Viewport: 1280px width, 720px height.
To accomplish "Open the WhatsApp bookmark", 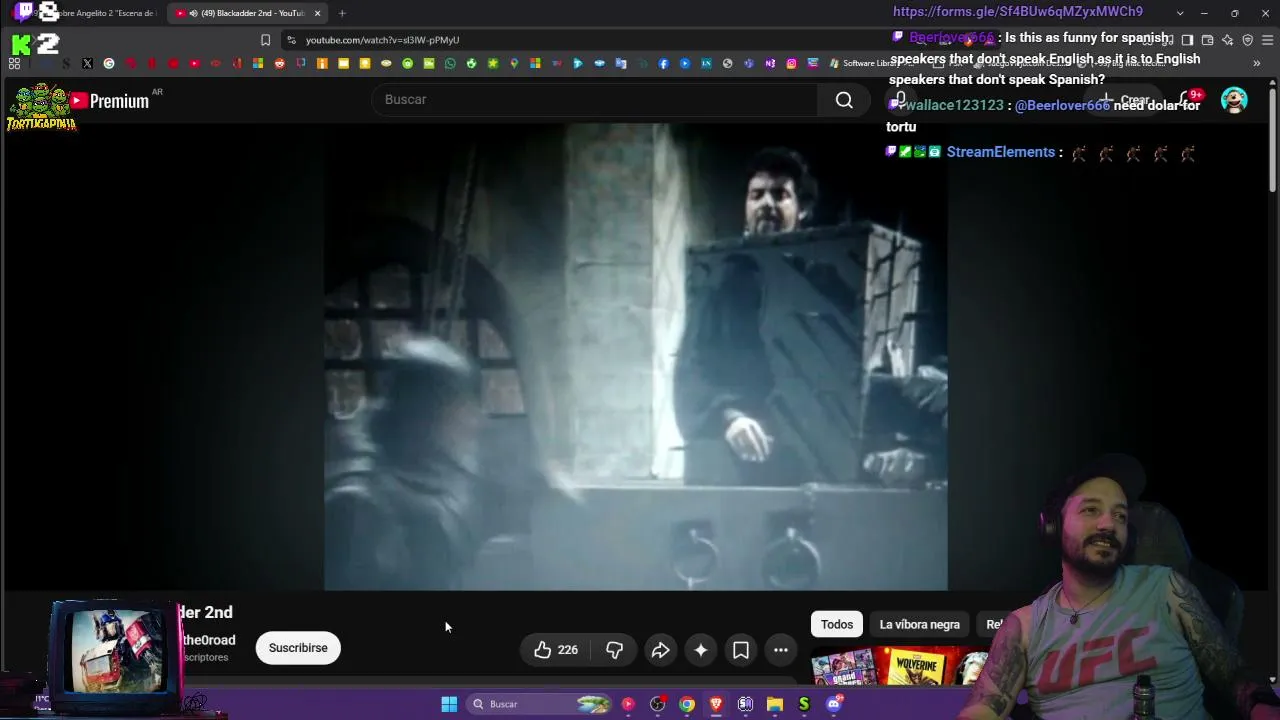I will (450, 64).
